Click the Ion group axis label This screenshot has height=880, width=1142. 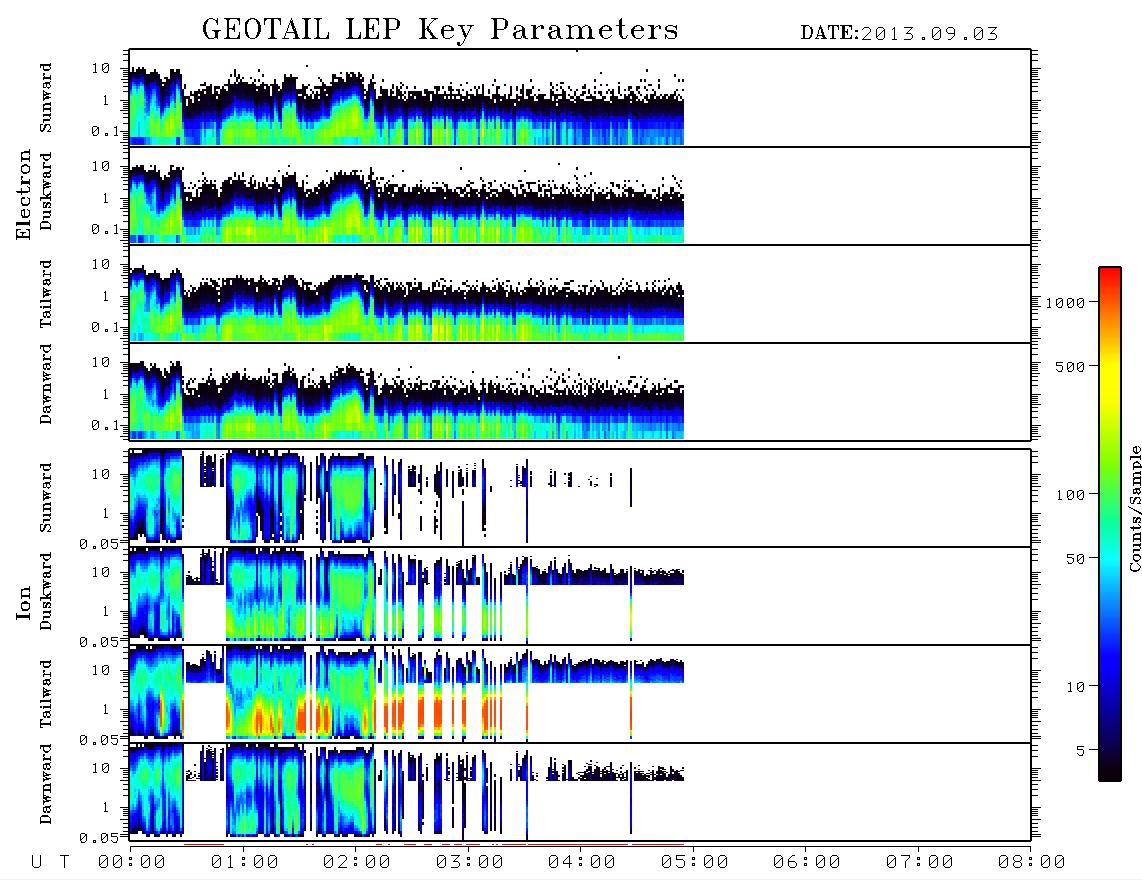click(x=24, y=602)
